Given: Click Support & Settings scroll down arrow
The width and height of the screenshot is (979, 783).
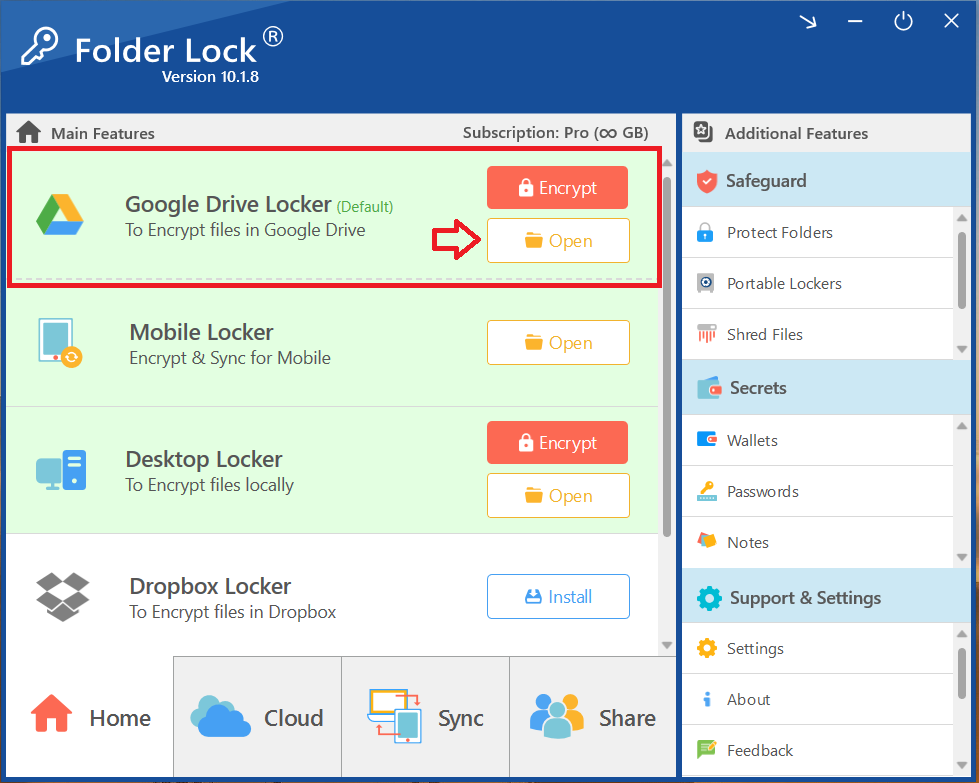Looking at the screenshot, I should point(962,766).
